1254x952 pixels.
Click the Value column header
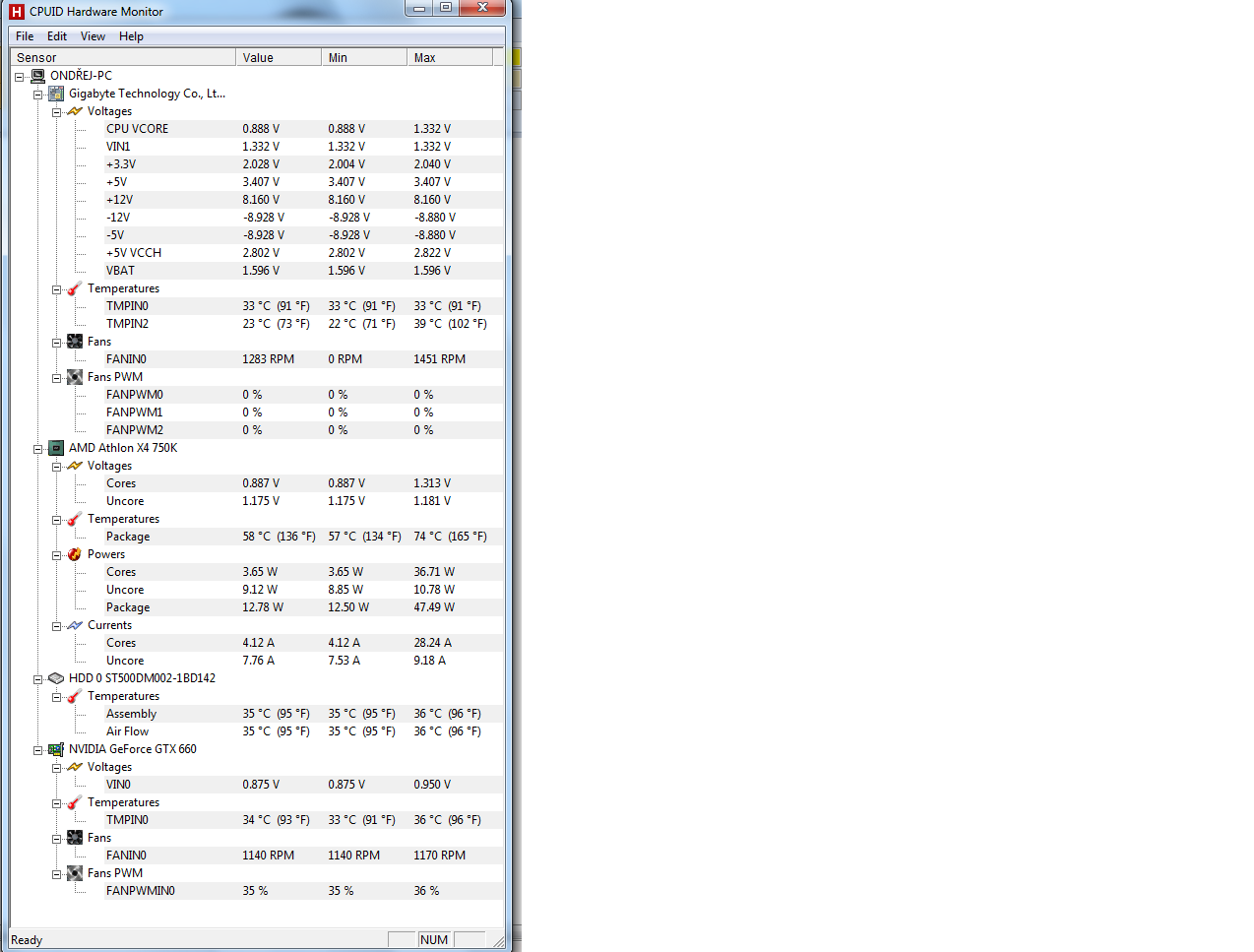pyautogui.click(x=279, y=57)
